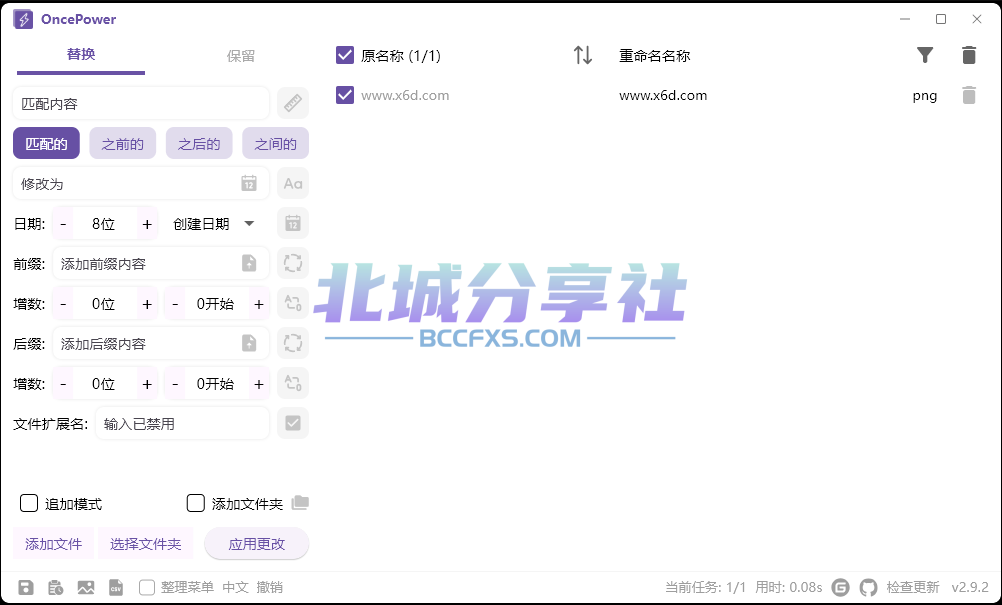This screenshot has height=605, width=1002.
Task: Increase the 日期 digit count
Action: click(147, 224)
